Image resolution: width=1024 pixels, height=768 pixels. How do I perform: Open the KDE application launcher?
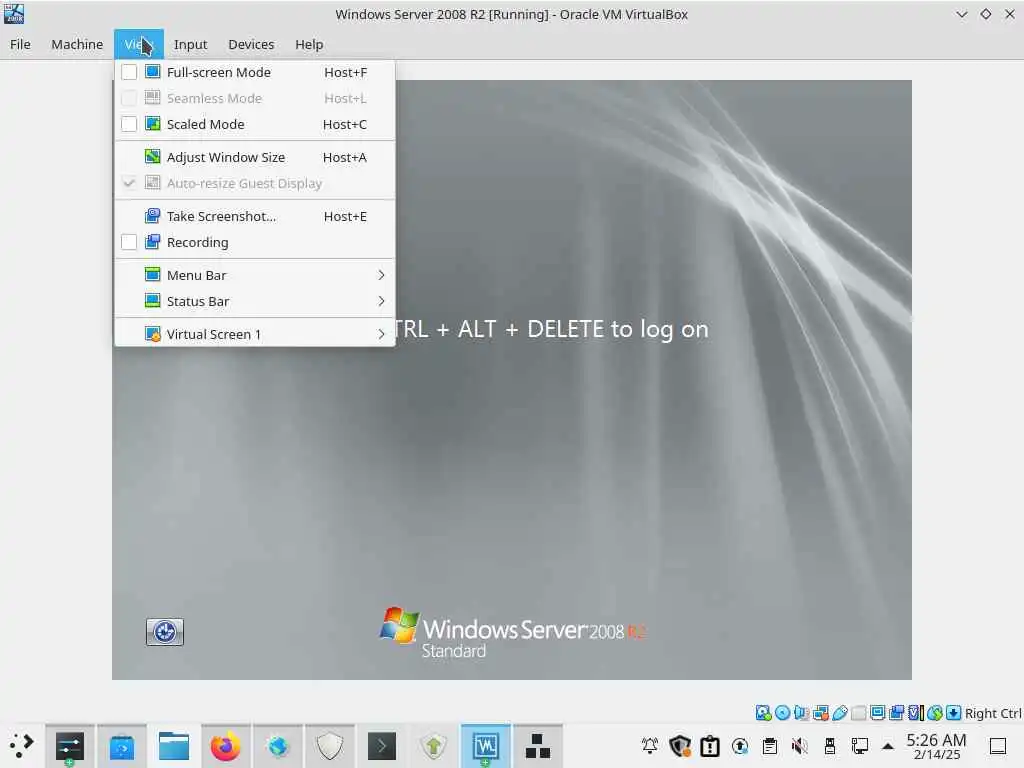coord(22,745)
